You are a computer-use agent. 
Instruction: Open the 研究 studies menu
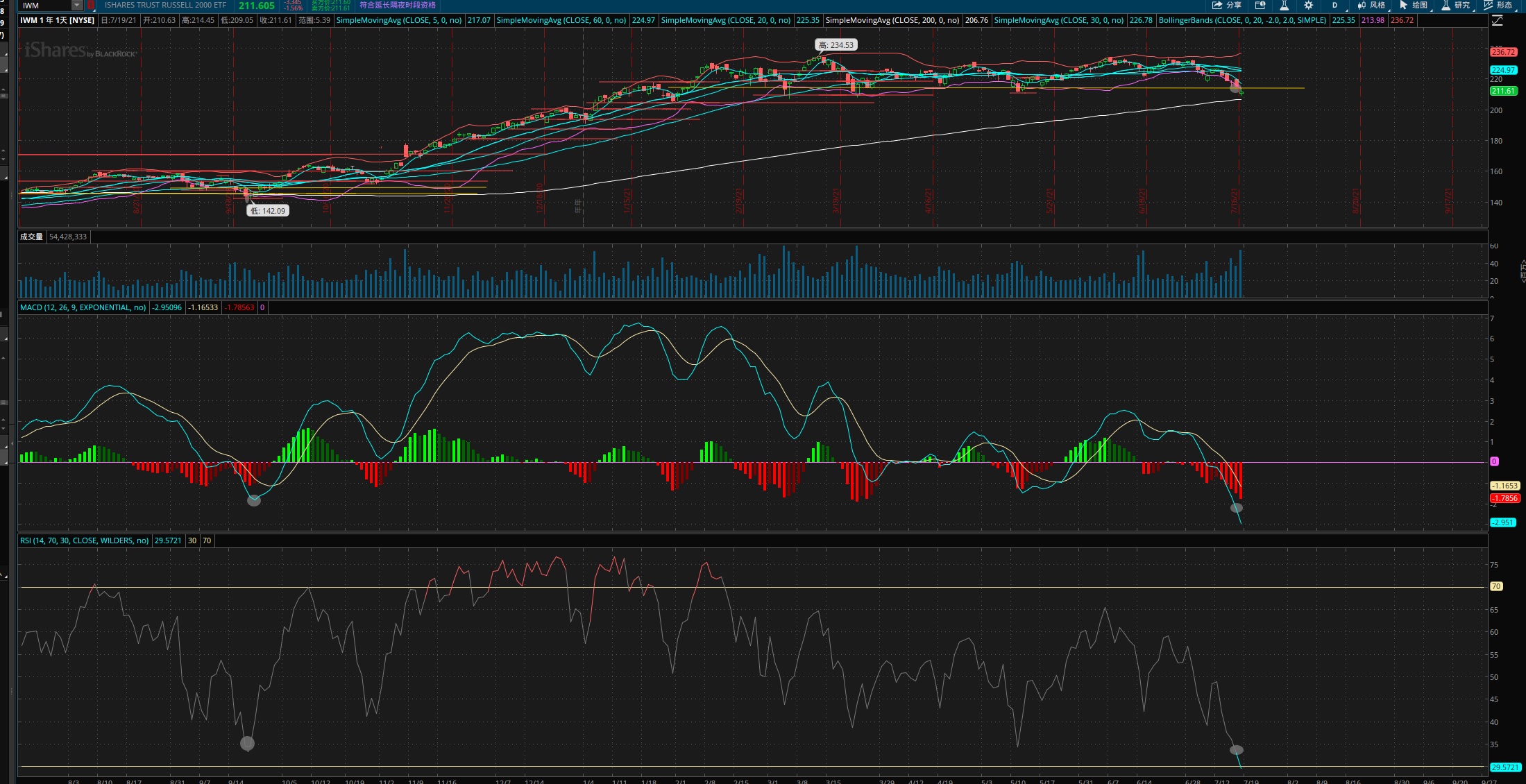click(1456, 5)
